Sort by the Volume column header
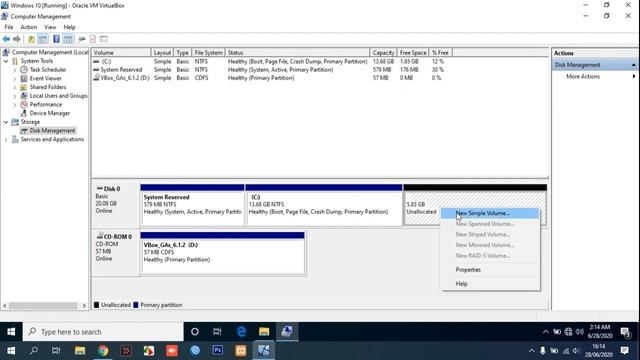Viewport: 640px width, 360px height. (121, 53)
